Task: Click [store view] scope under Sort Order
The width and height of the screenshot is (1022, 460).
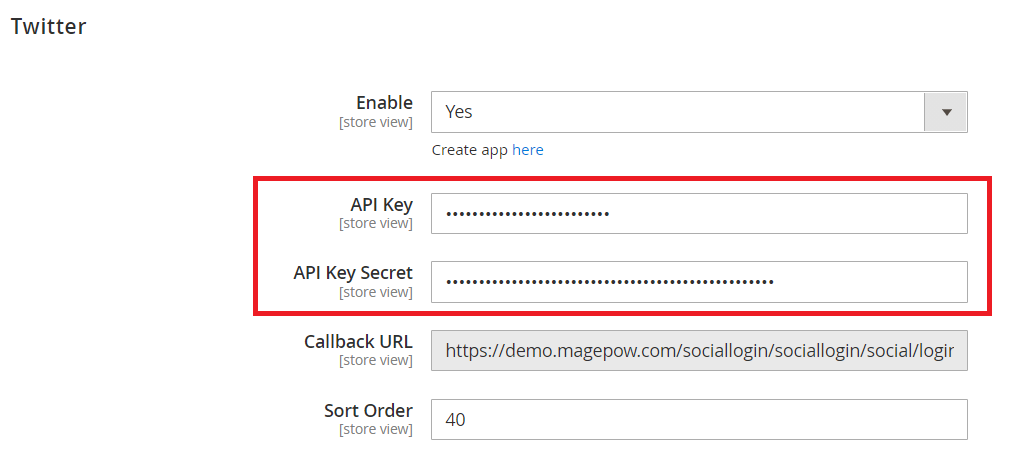Action: pyautogui.click(x=376, y=429)
